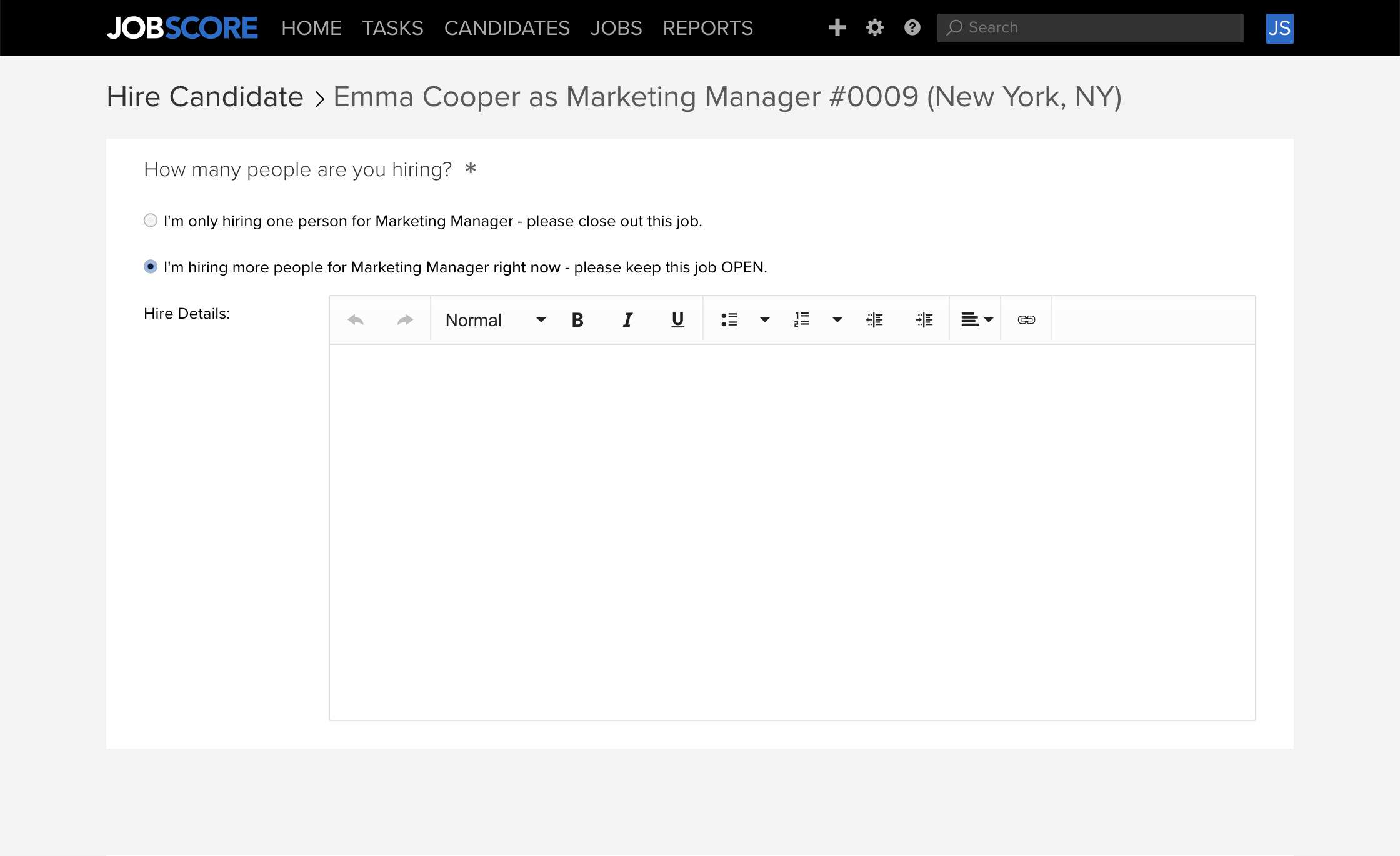Click the undo arrow in editor toolbar
This screenshot has height=856, width=1400.
point(356,320)
